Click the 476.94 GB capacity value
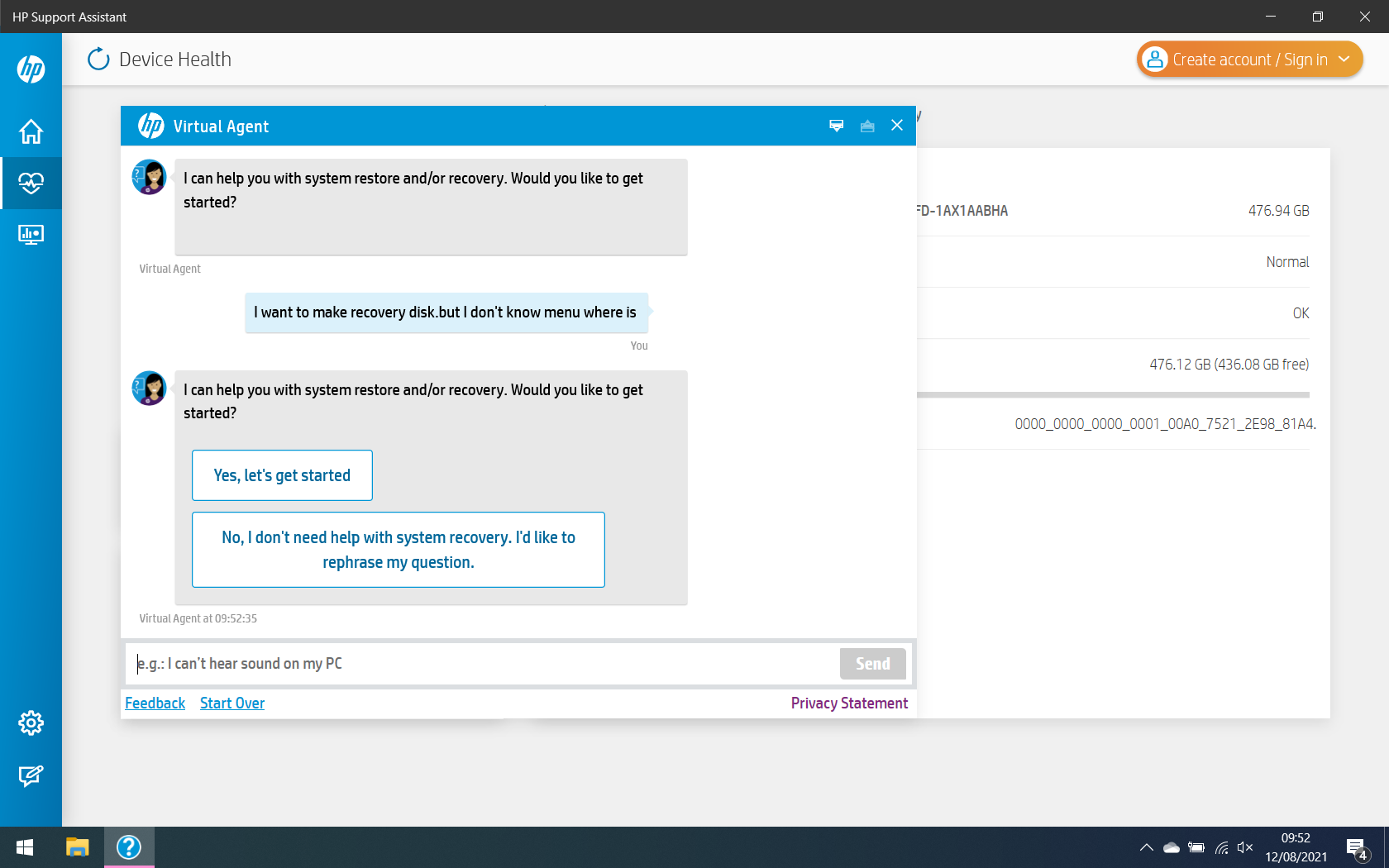The height and width of the screenshot is (868, 1389). (x=1278, y=211)
